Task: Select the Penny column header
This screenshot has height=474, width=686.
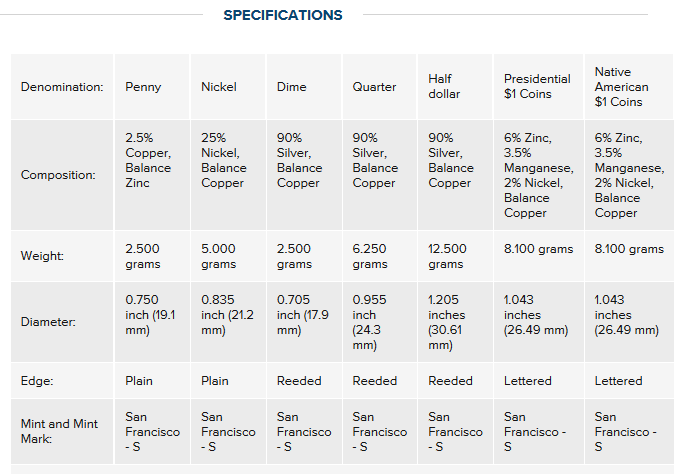Action: 143,87
